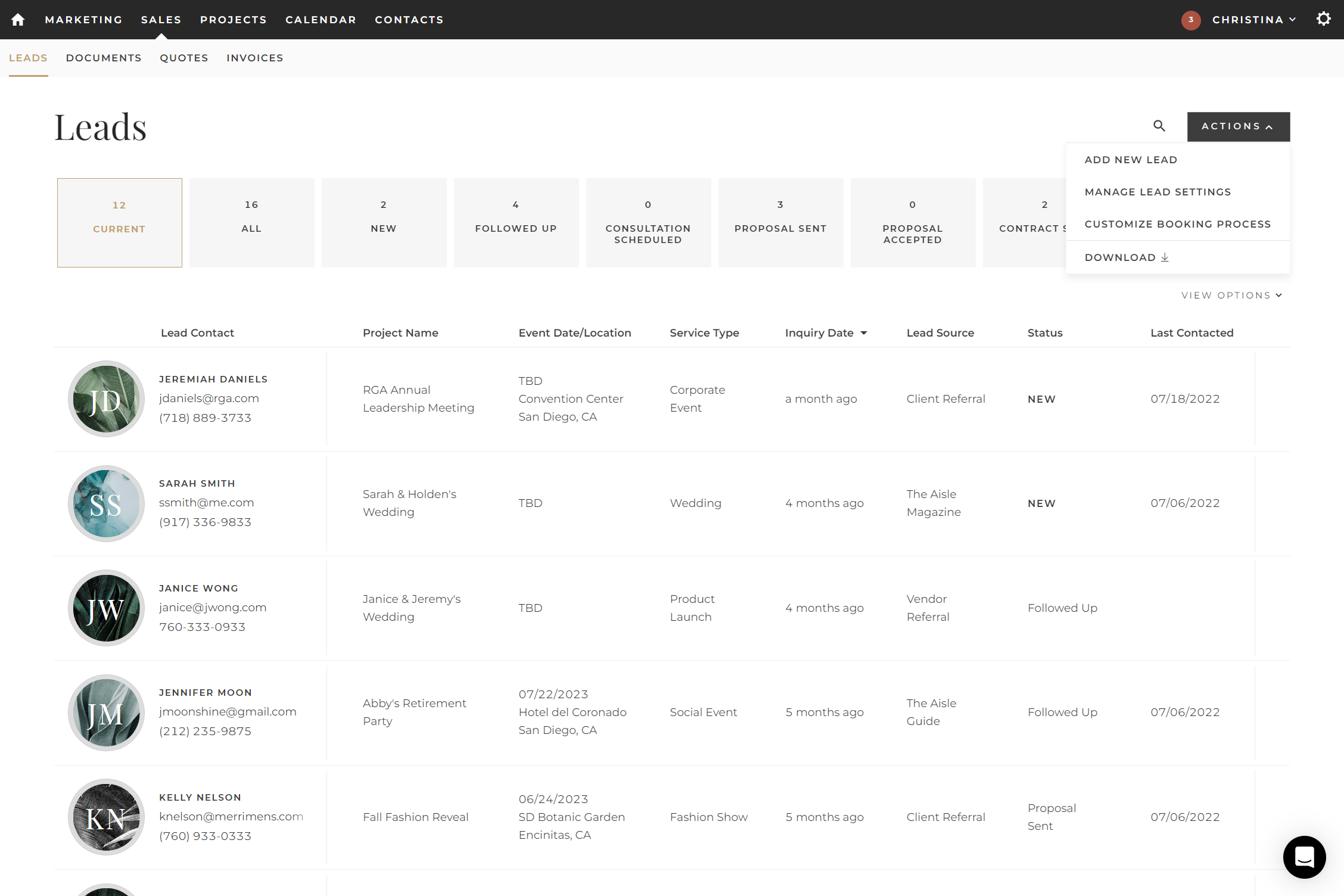Viewport: 1344px width, 896px height.
Task: Collapse the ACTIONS dropdown menu
Action: point(1238,126)
